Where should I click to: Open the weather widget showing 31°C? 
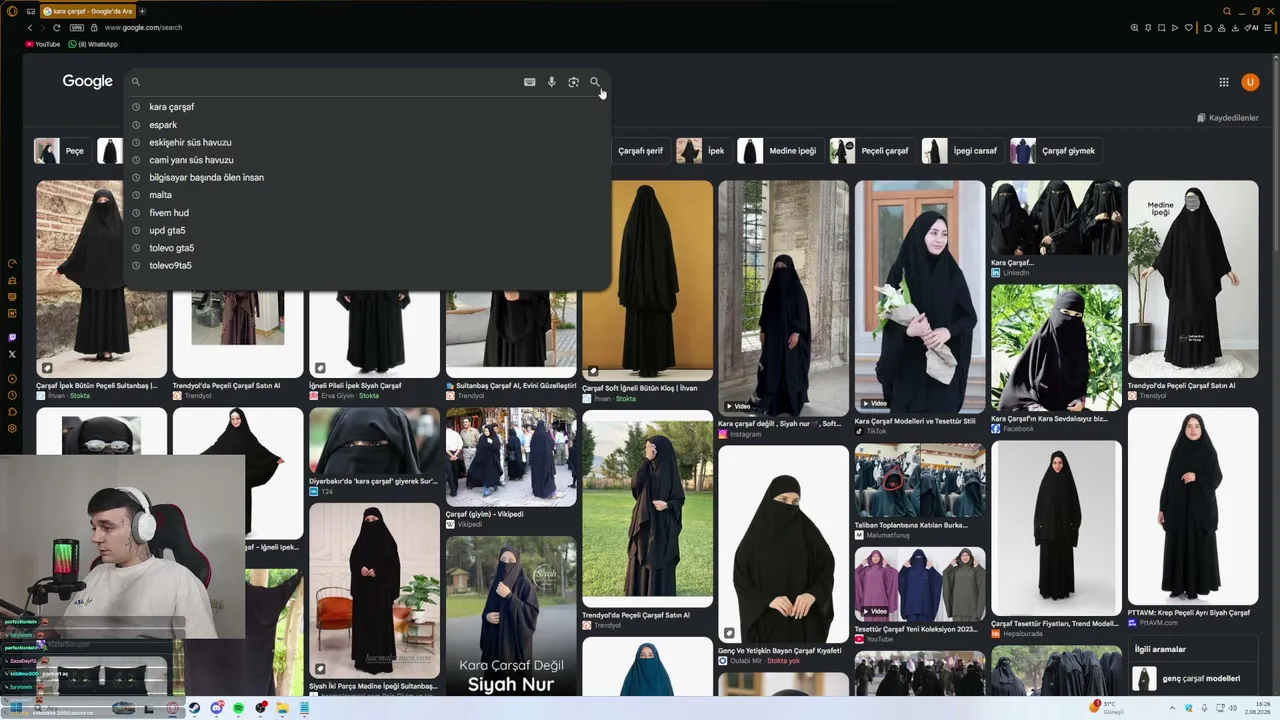point(1108,708)
